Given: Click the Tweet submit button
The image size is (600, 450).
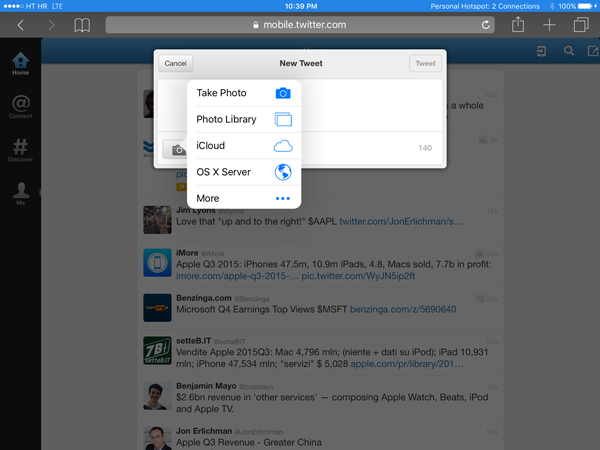Looking at the screenshot, I should click(x=425, y=64).
